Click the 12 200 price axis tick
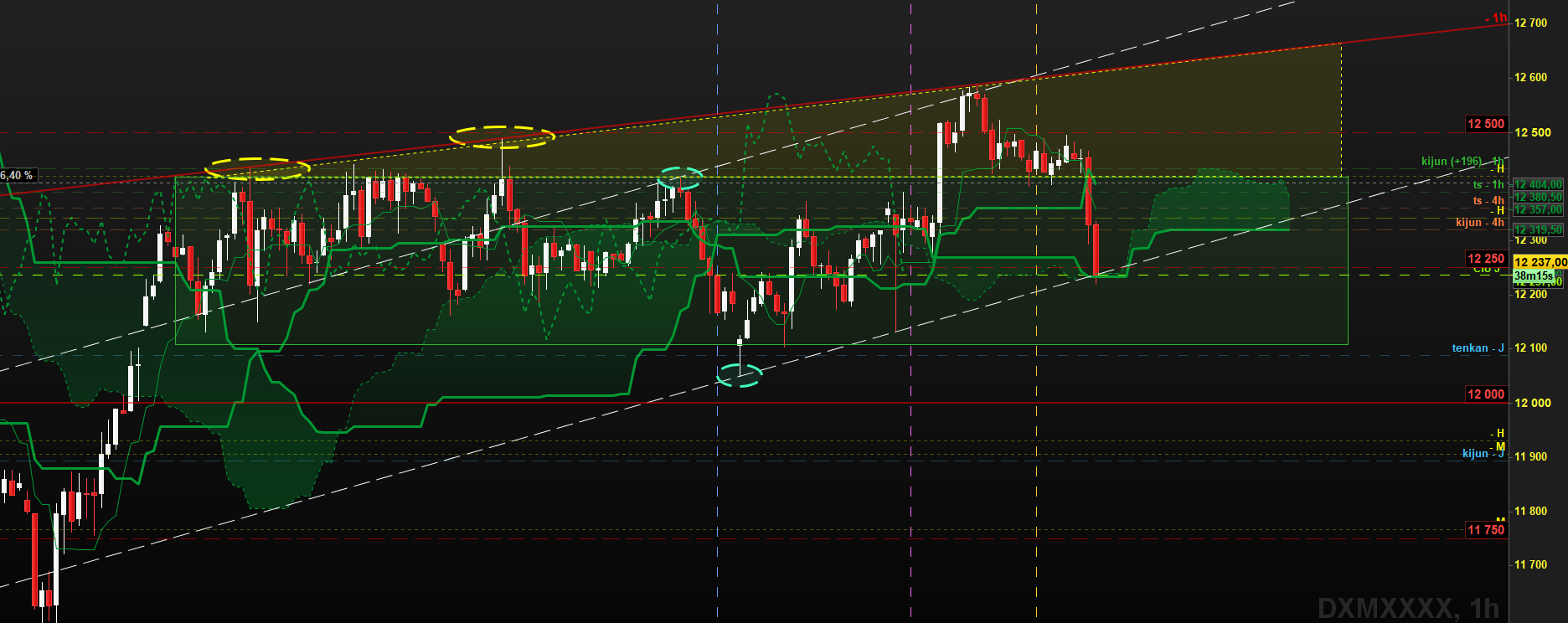Image resolution: width=1568 pixels, height=623 pixels. pyautogui.click(x=1530, y=295)
